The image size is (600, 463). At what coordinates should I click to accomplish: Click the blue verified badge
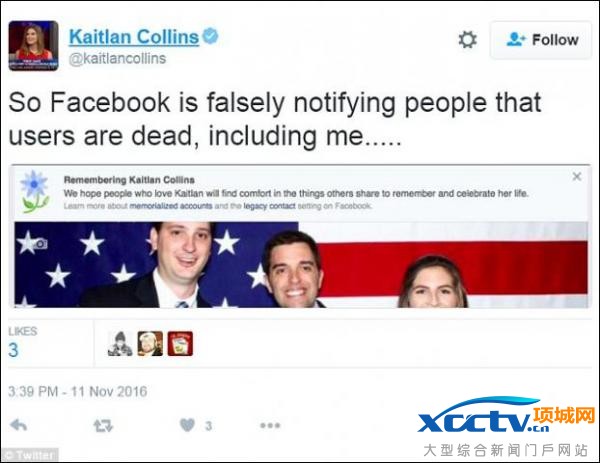point(210,36)
